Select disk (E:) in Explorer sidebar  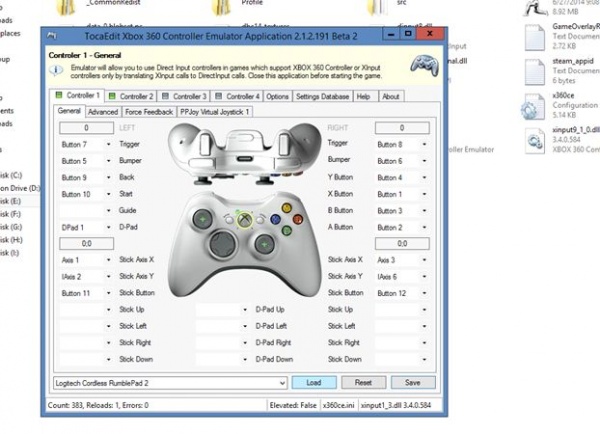(x=11, y=201)
